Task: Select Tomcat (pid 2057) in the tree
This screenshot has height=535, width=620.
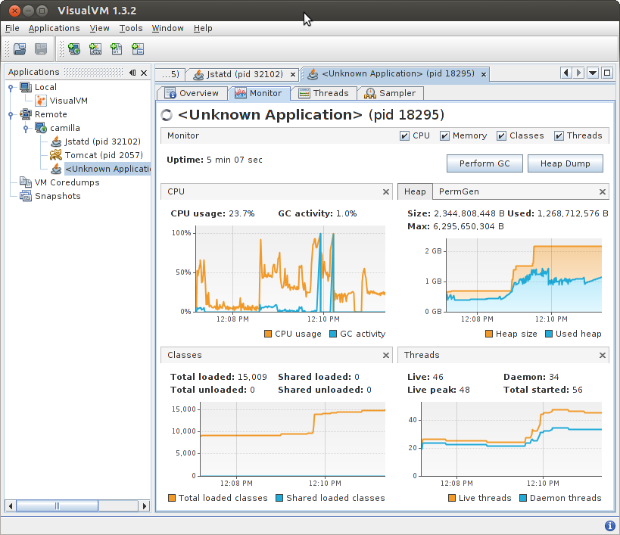Action: click(x=98, y=155)
